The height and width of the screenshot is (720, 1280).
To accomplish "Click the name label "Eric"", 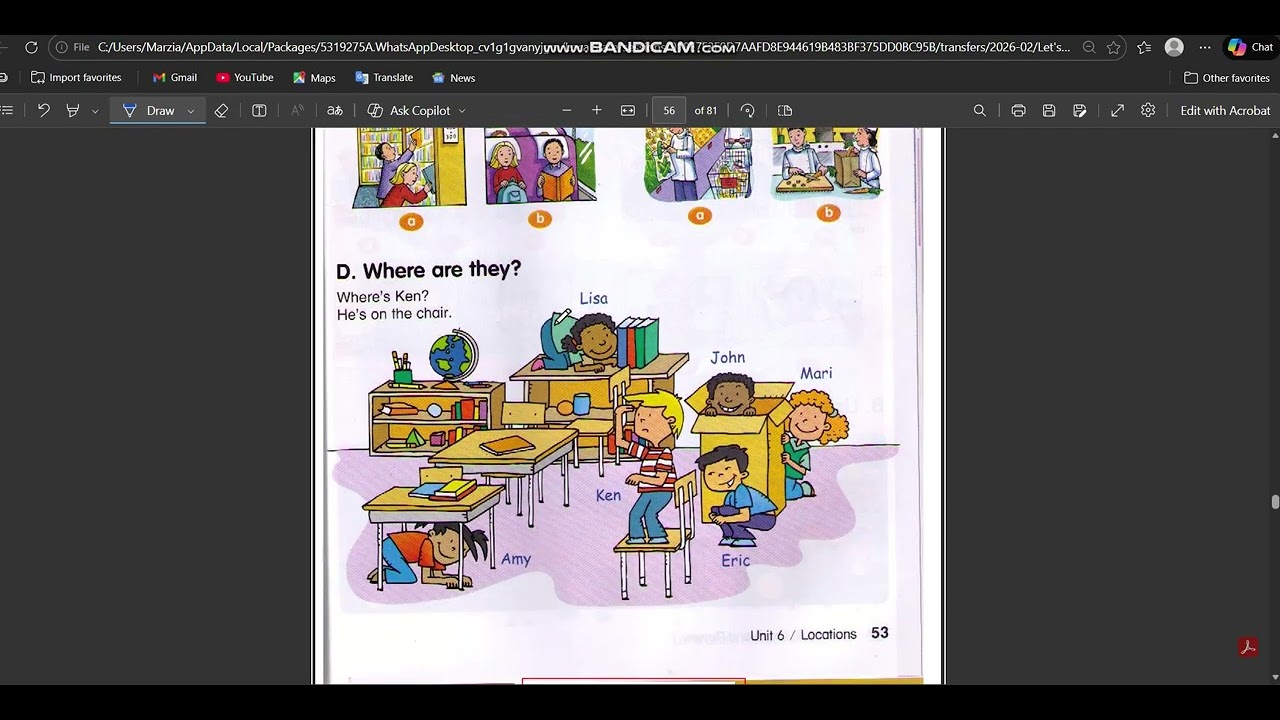I will coord(735,561).
